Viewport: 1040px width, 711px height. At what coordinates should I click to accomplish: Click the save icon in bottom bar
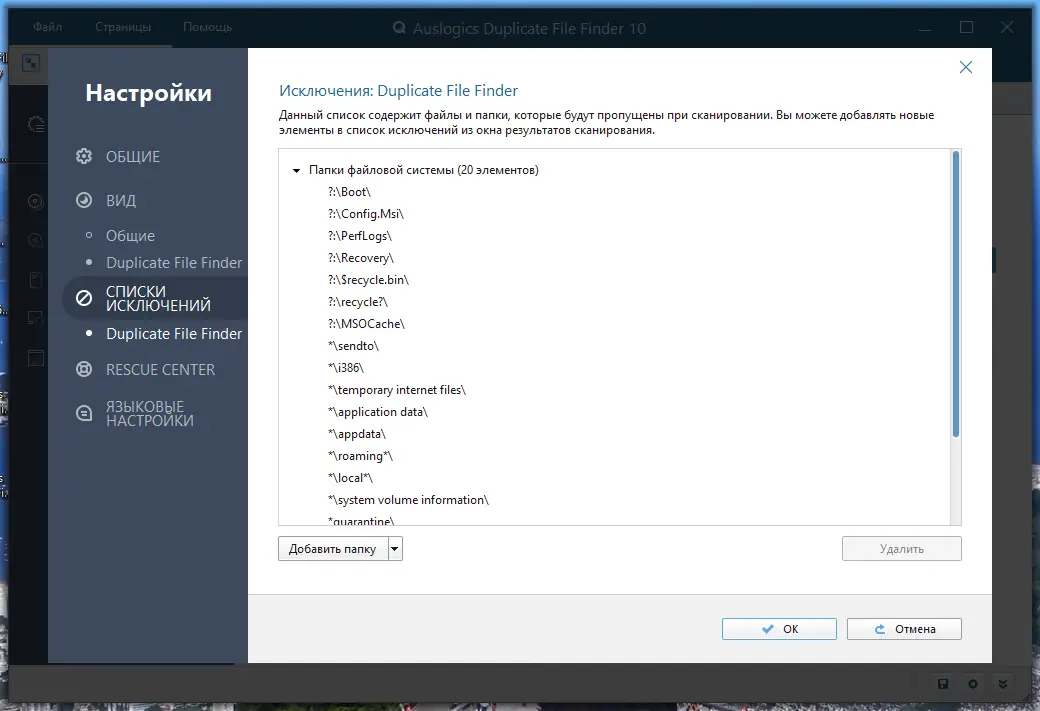942,684
